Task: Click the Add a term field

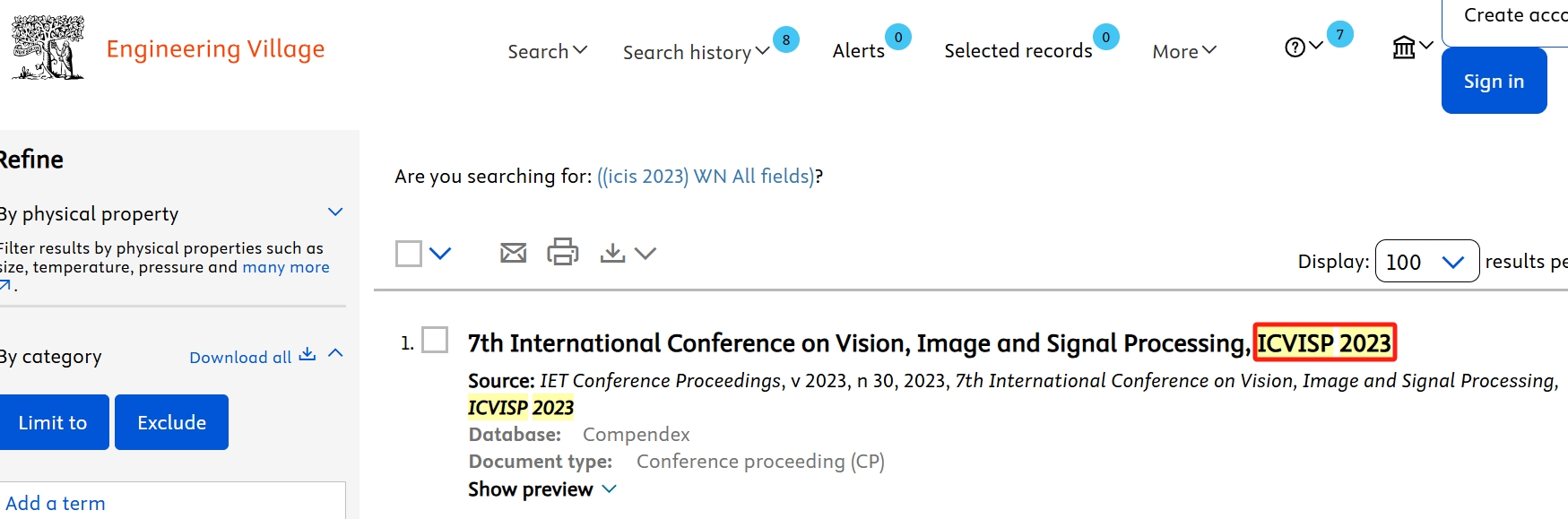Action: pyautogui.click(x=170, y=503)
